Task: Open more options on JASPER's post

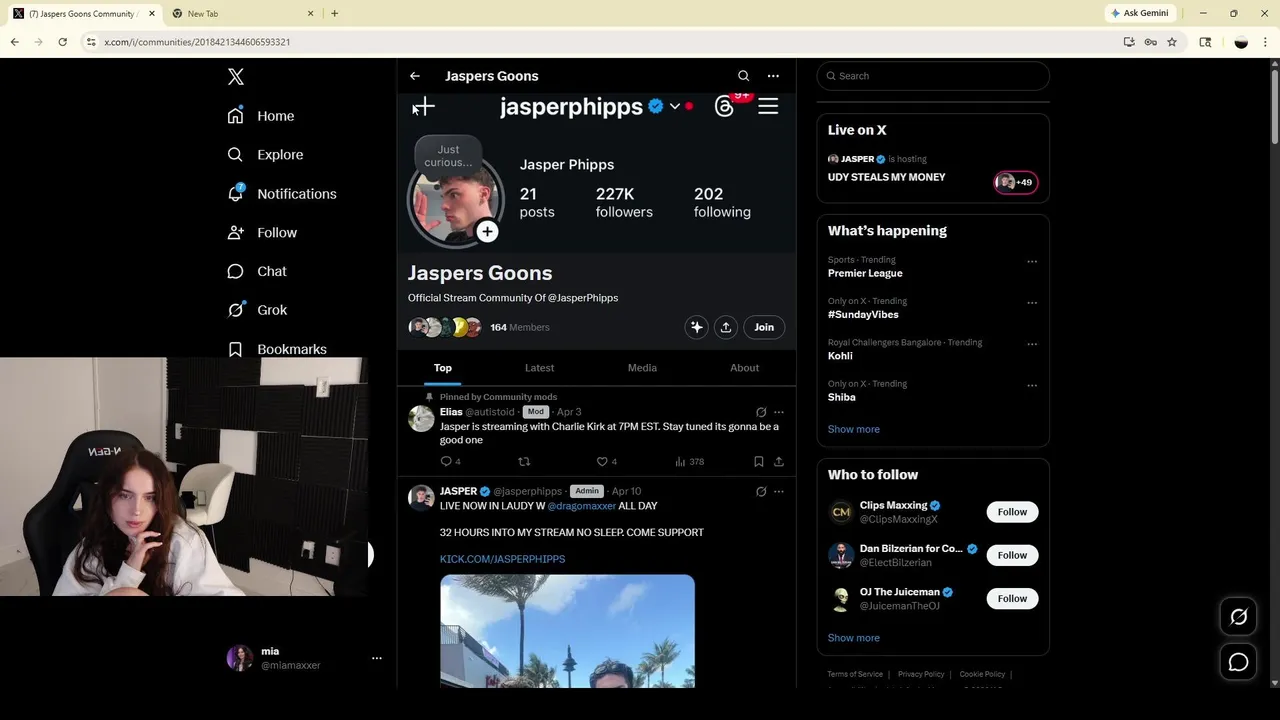Action: 779,491
